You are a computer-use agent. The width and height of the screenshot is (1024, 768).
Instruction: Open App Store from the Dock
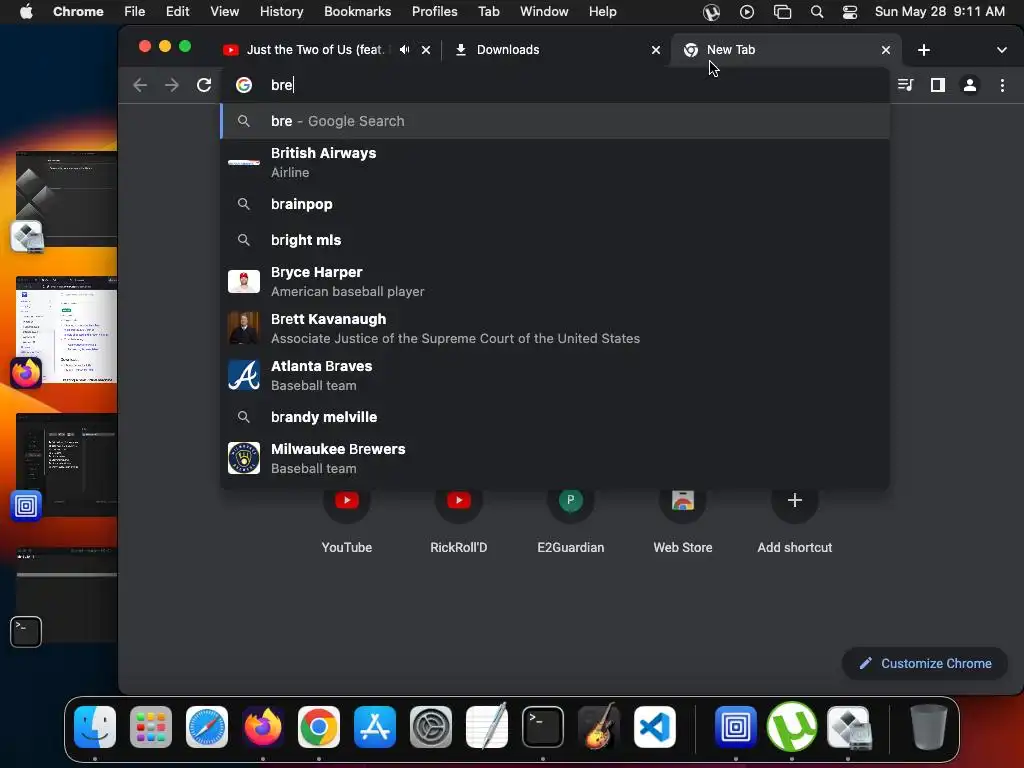375,727
